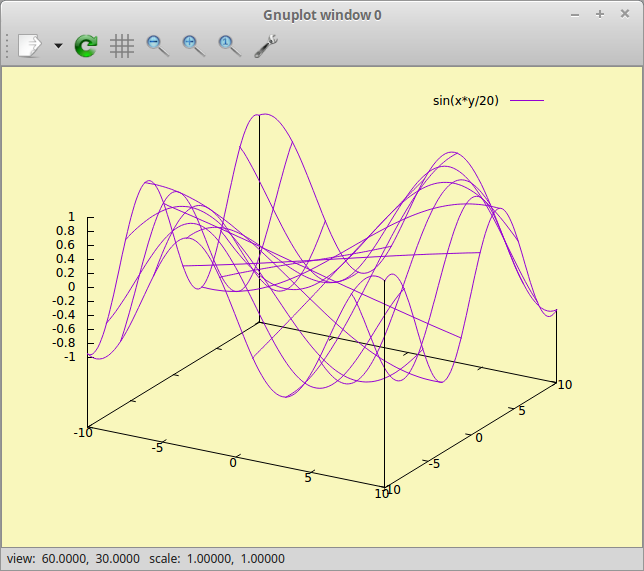Select the sin(x*y/20) legend label
Viewport: 644px width, 571px height.
tap(466, 100)
